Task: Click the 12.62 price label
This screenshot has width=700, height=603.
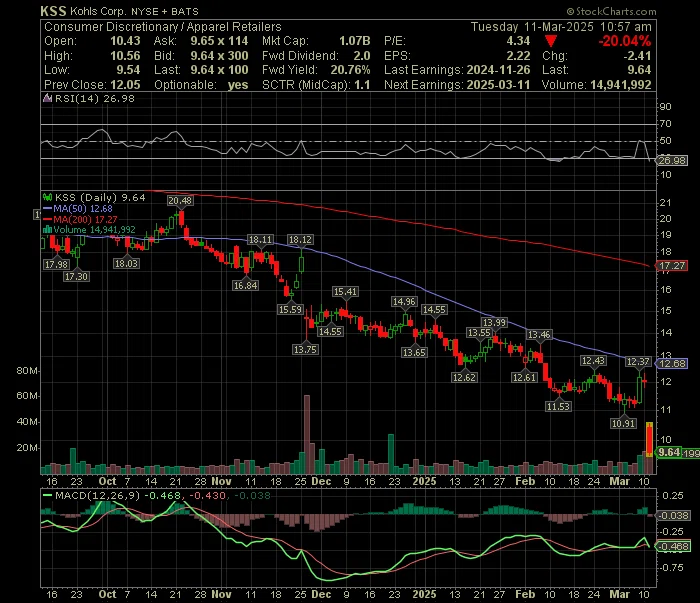Action: (x=464, y=378)
